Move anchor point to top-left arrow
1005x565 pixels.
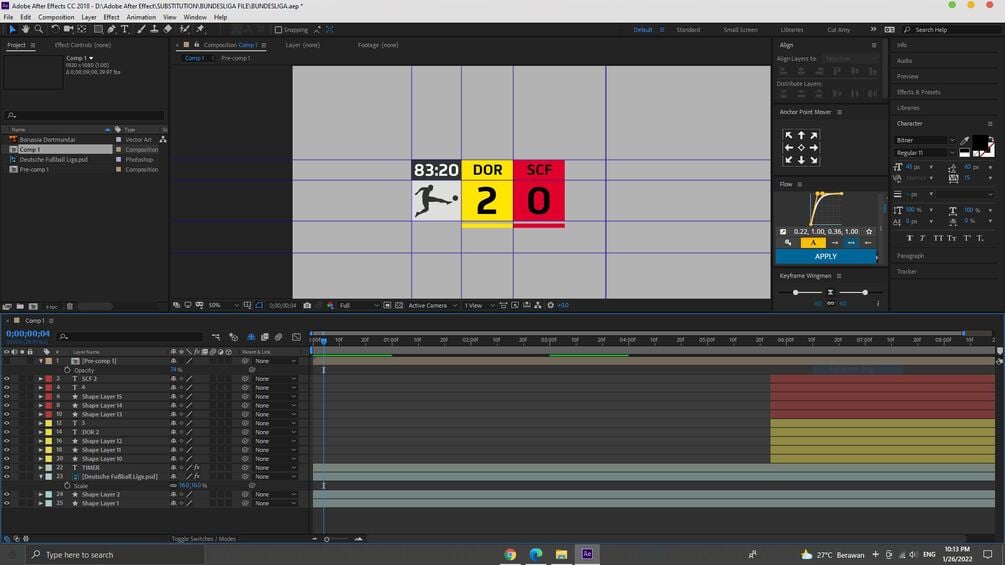788,135
